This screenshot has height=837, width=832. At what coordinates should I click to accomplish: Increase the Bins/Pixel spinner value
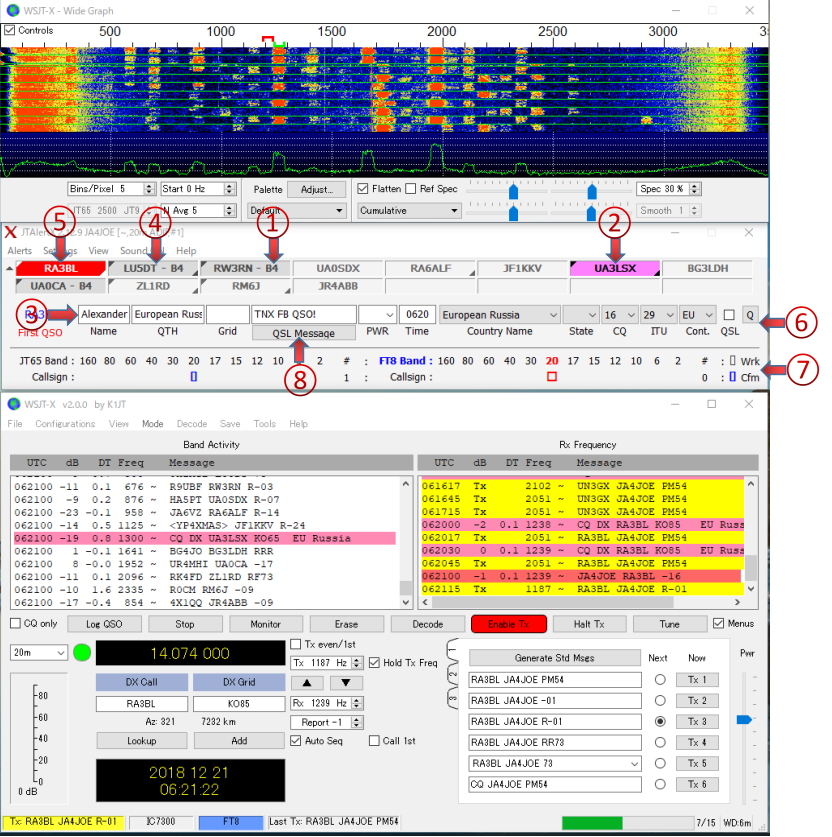point(150,186)
